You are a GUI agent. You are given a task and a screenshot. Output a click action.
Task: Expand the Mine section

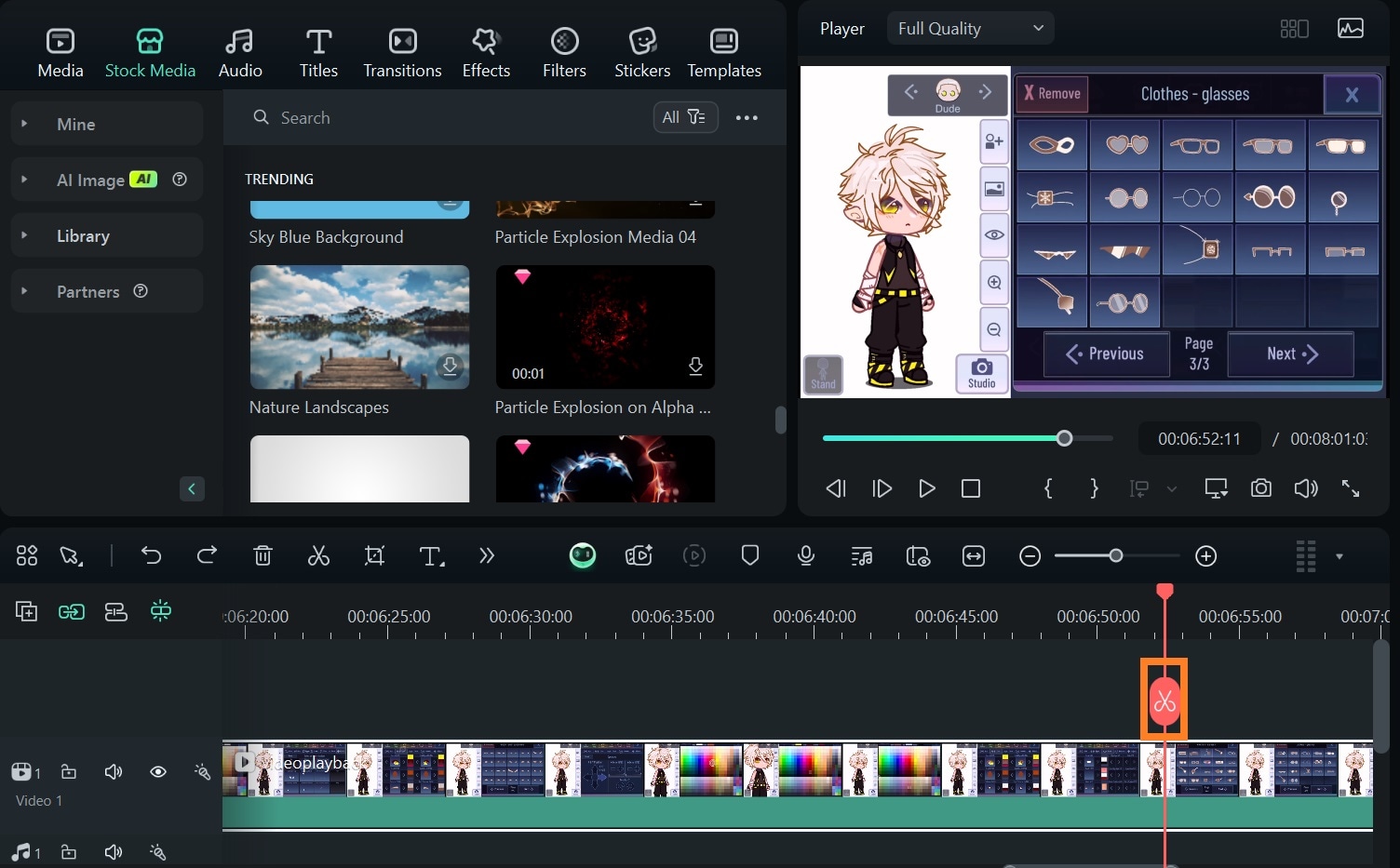click(24, 124)
